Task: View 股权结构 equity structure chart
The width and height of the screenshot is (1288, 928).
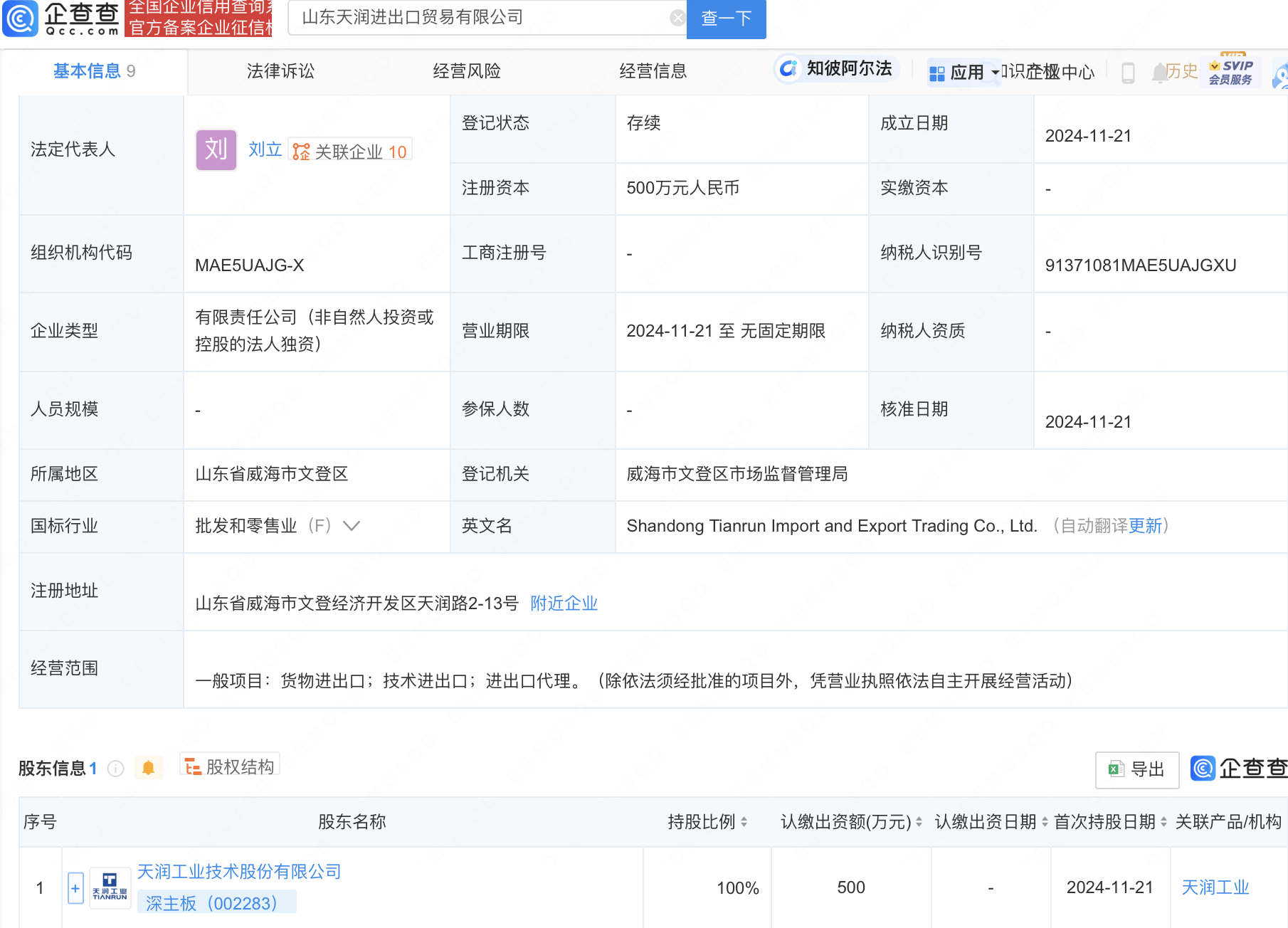Action: point(229,766)
